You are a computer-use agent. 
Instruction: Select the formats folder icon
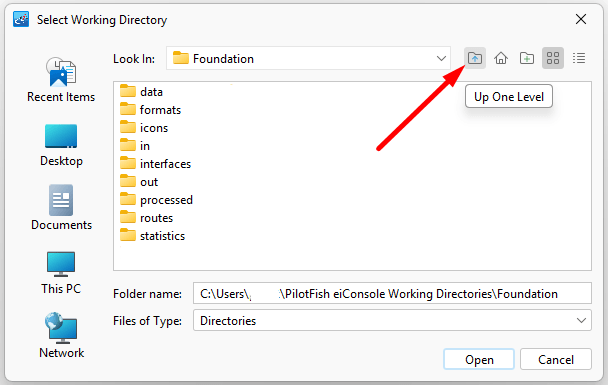pos(128,109)
